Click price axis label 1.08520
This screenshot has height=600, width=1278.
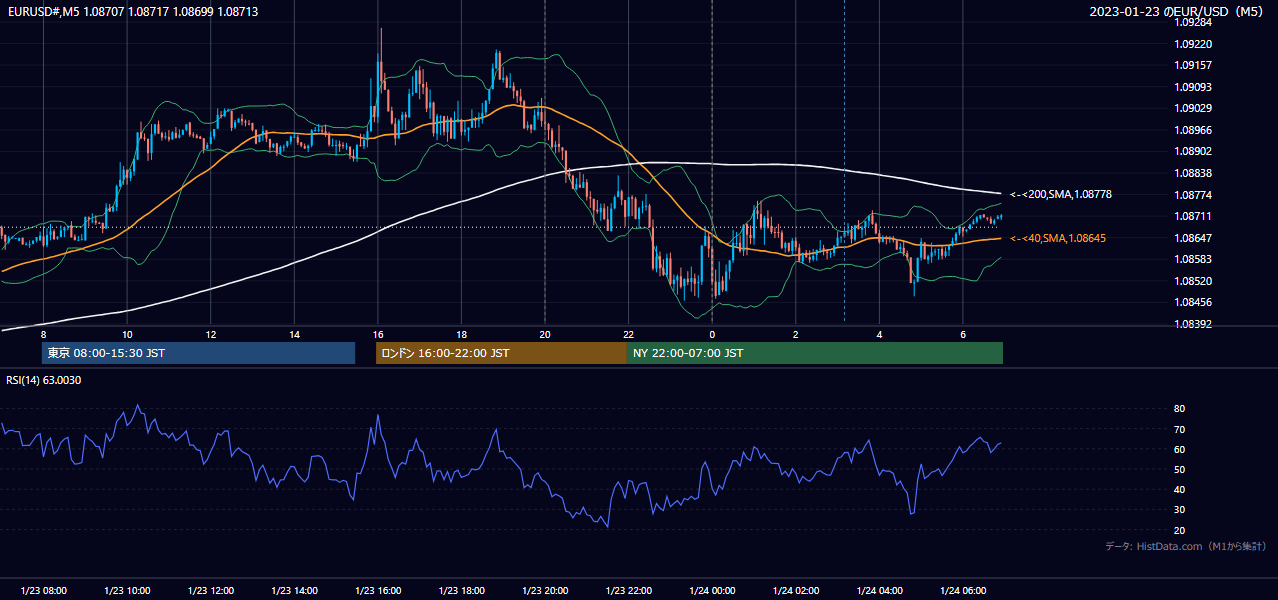point(1192,281)
